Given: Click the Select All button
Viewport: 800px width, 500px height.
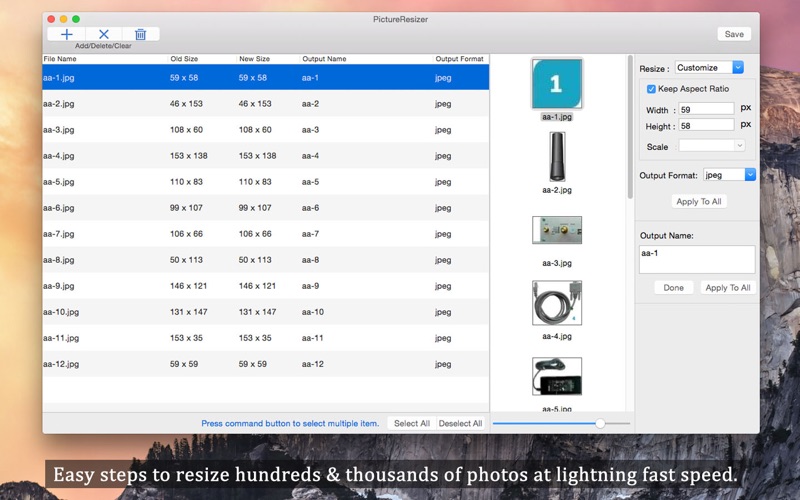Looking at the screenshot, I should [412, 423].
